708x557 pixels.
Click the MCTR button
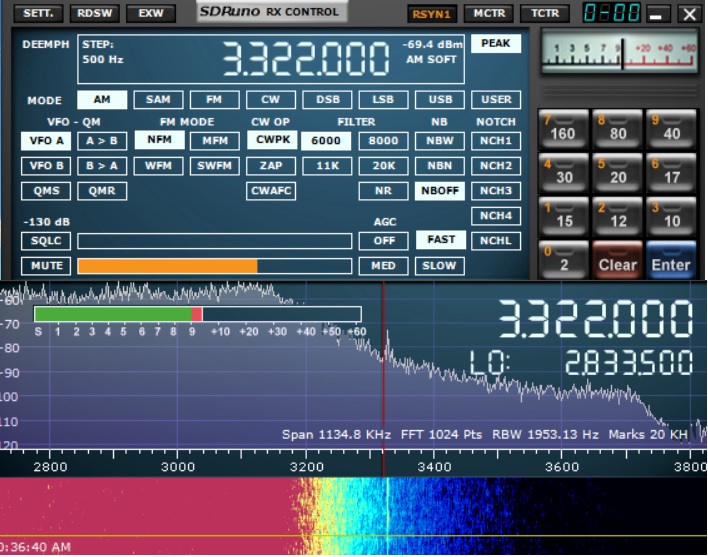[x=489, y=14]
